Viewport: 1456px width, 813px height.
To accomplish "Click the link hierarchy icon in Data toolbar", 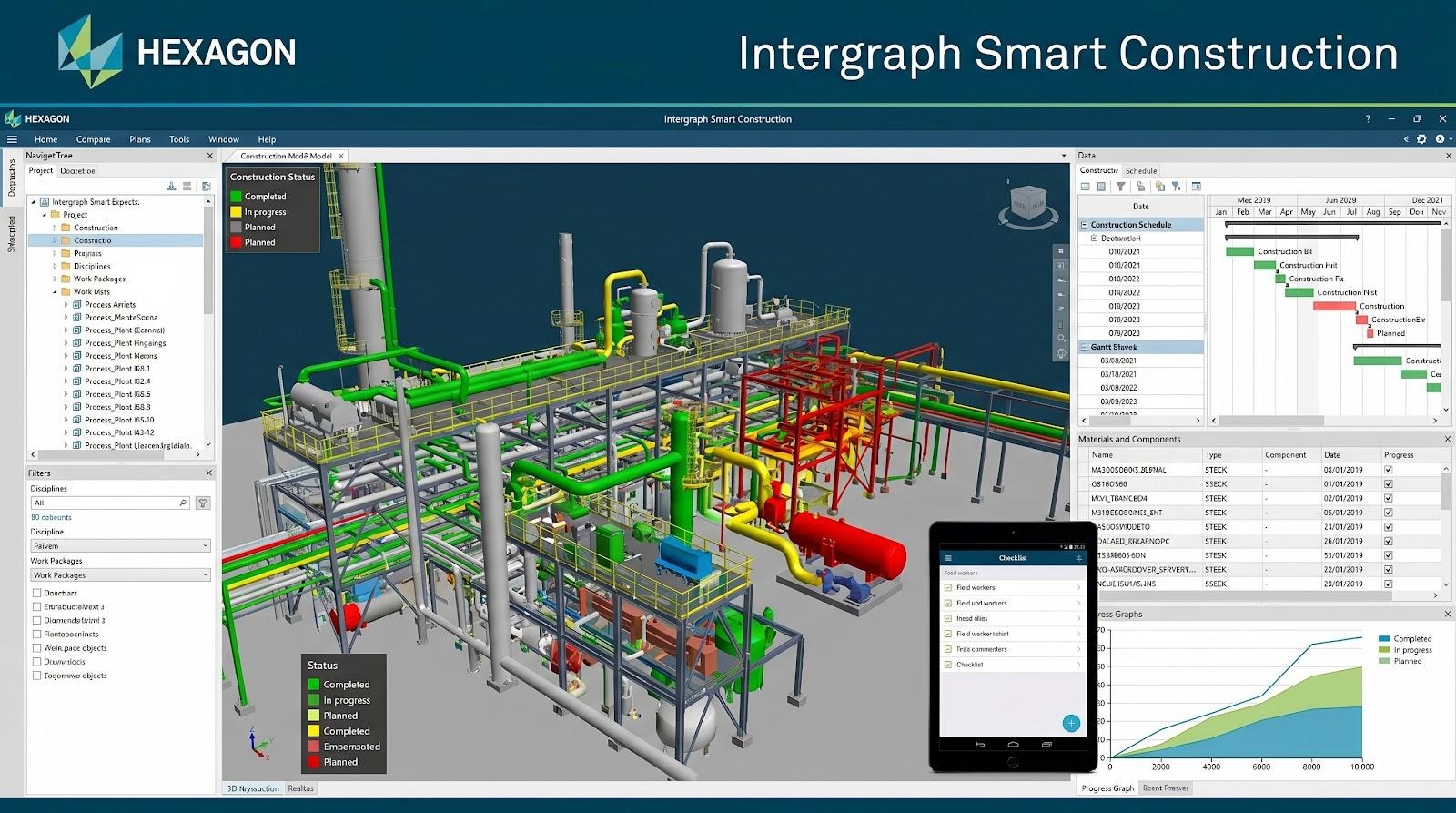I will point(1140,186).
